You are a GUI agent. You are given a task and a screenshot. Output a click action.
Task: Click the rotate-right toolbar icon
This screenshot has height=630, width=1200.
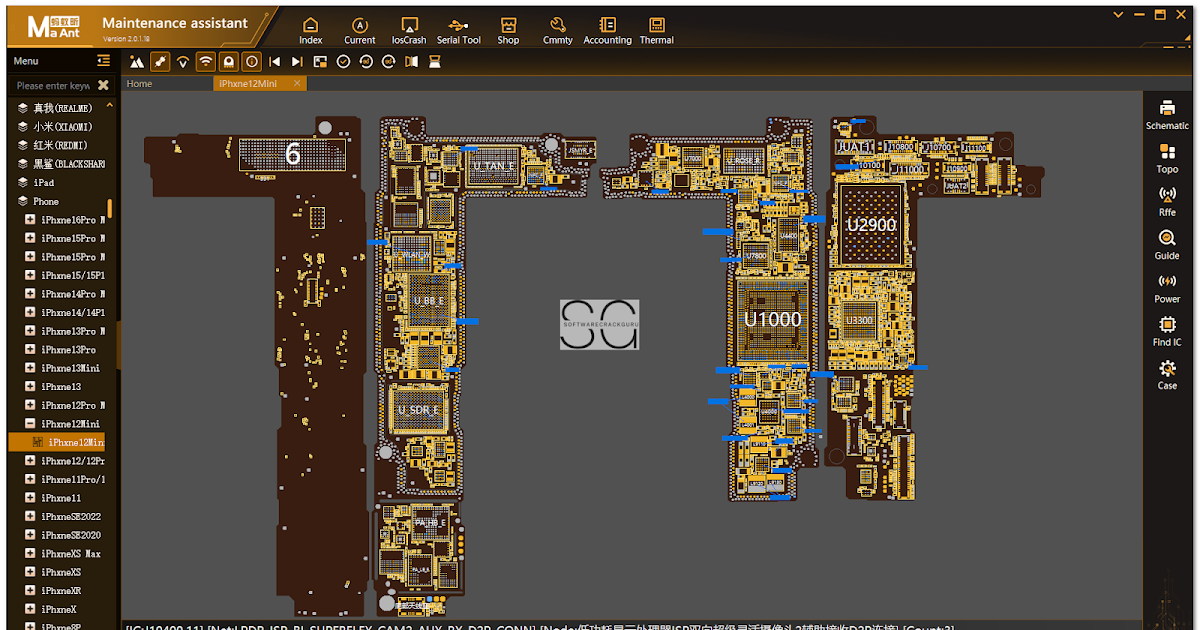pos(388,61)
